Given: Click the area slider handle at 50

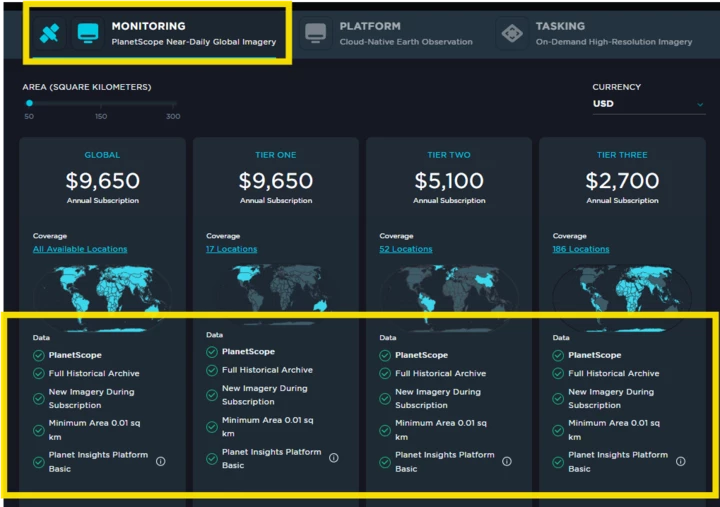Looking at the screenshot, I should click(x=29, y=103).
